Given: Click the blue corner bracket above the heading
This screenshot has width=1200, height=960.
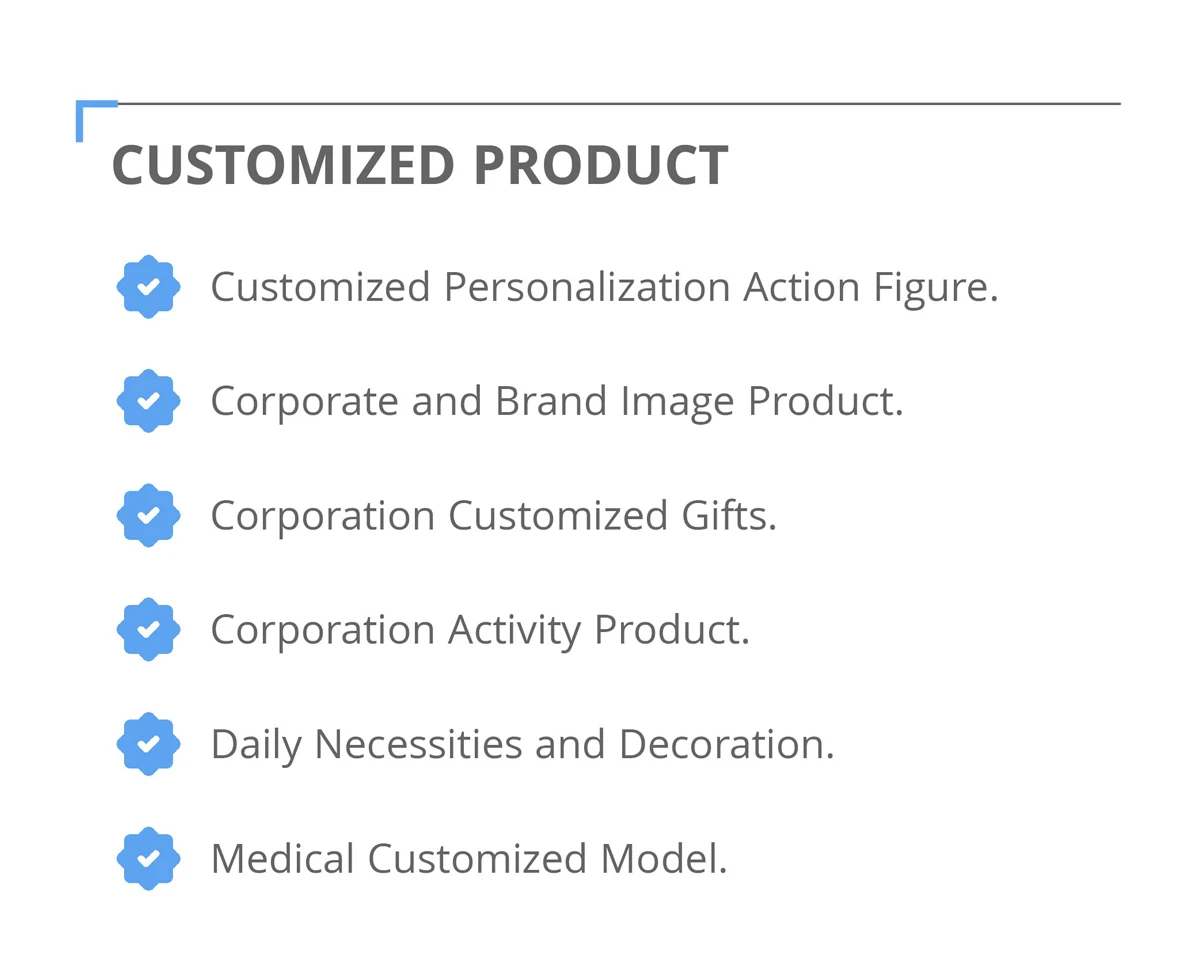Looking at the screenshot, I should (96, 120).
